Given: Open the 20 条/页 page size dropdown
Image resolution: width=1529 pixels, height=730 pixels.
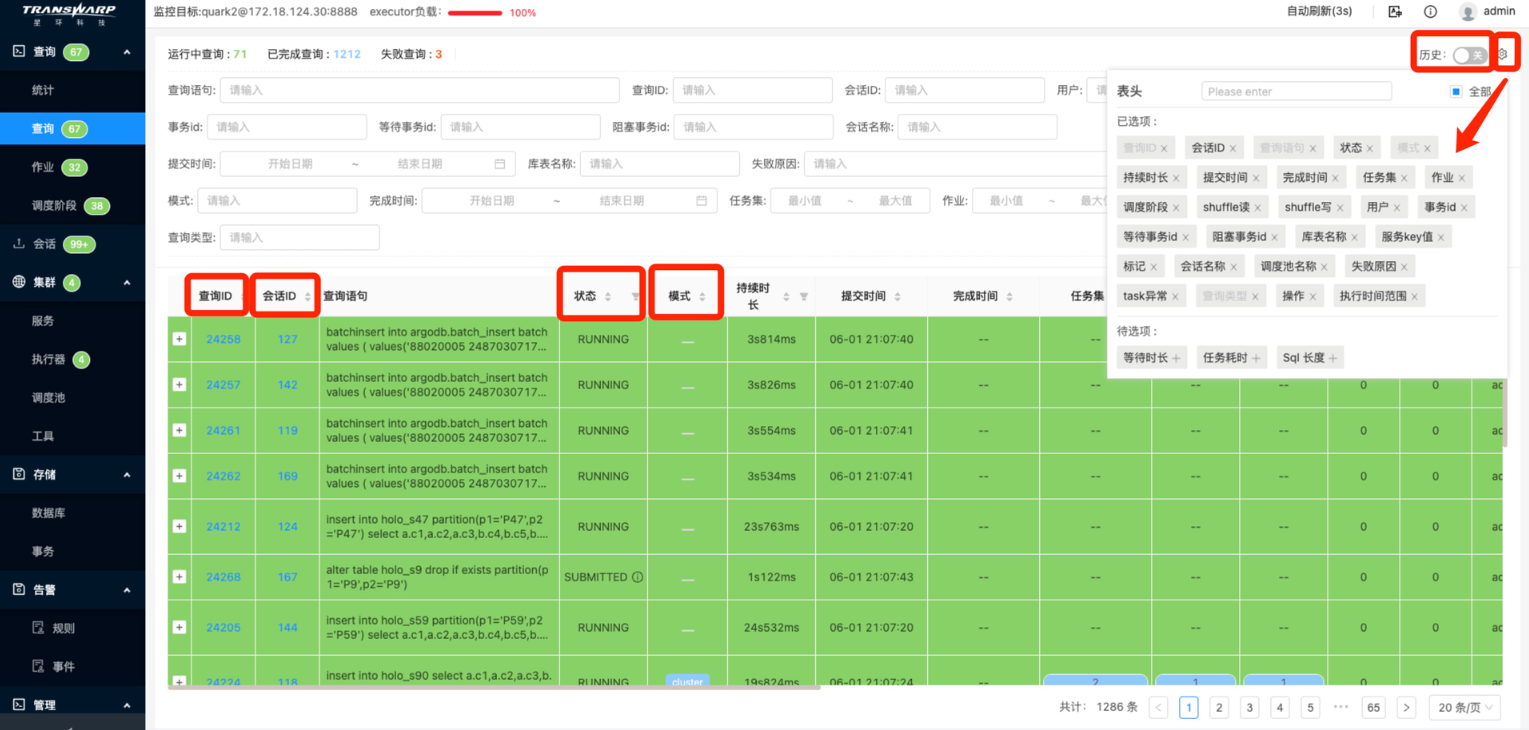Looking at the screenshot, I should click(x=1465, y=707).
